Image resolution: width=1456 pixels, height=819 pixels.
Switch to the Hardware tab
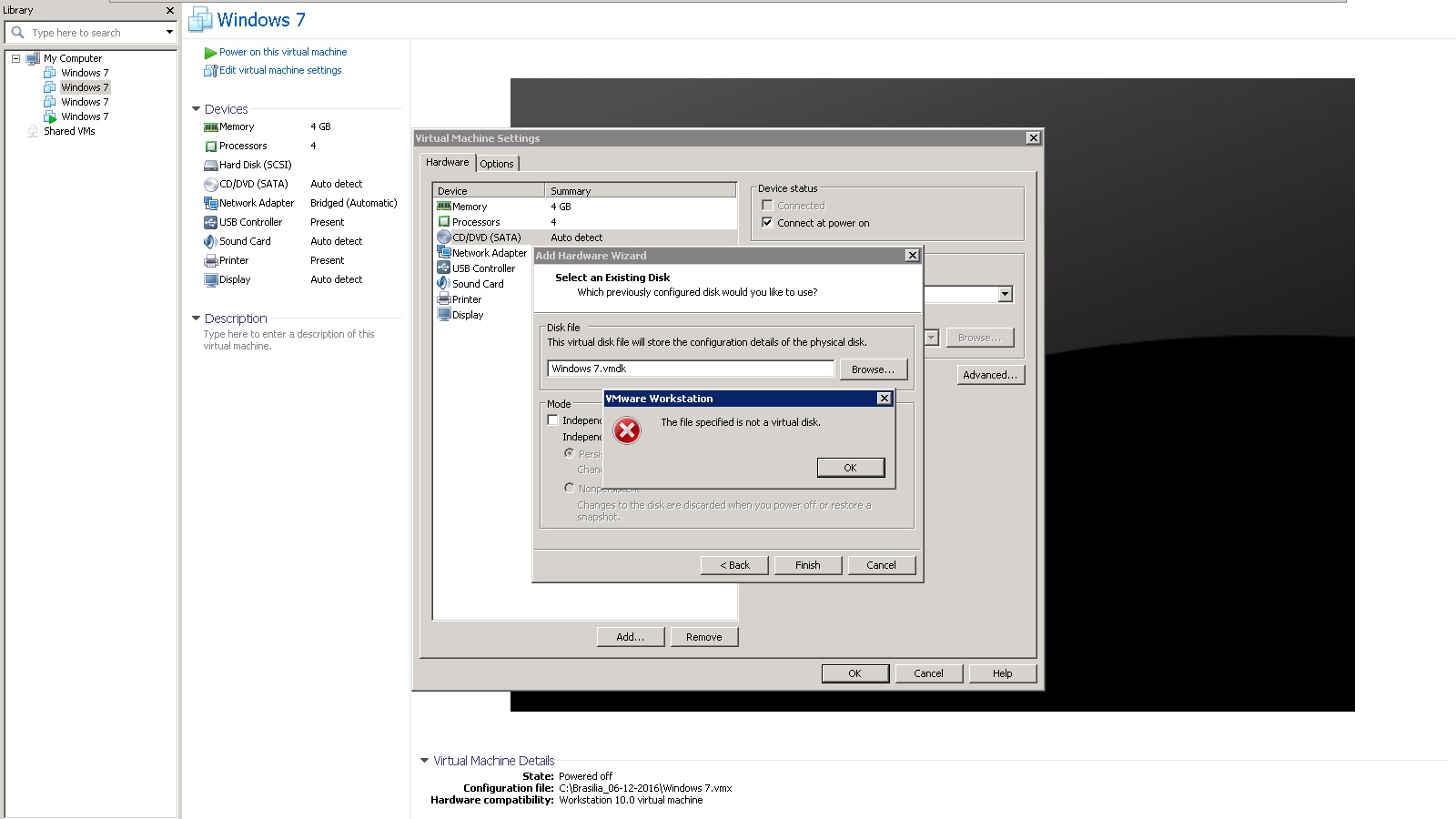pyautogui.click(x=448, y=162)
